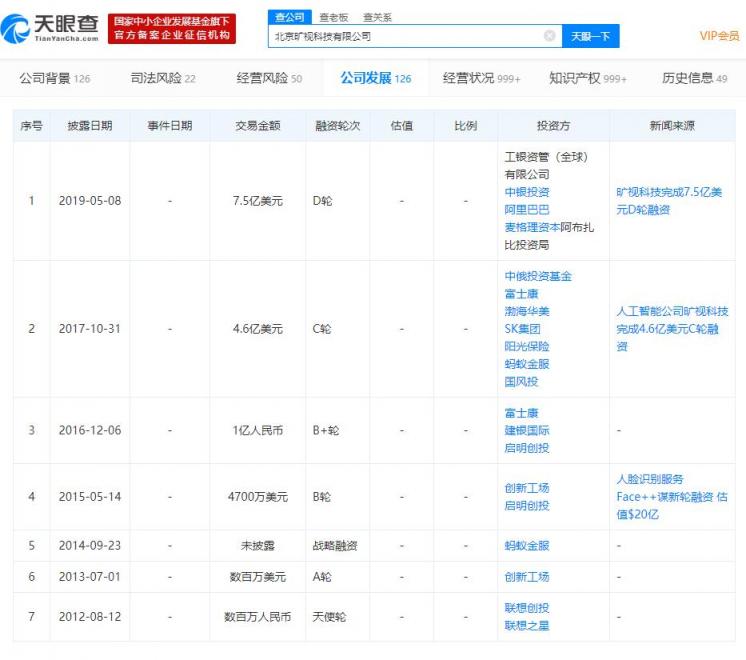Viewport: 746px width, 660px height.
Task: Select the 查公司 search tab
Action: [x=289, y=18]
